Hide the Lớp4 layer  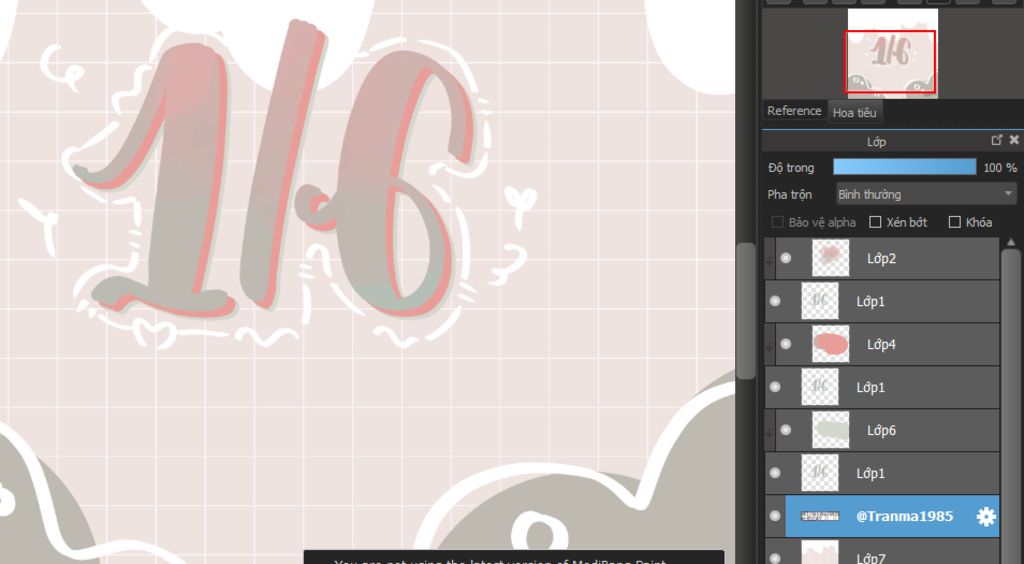[x=786, y=344]
